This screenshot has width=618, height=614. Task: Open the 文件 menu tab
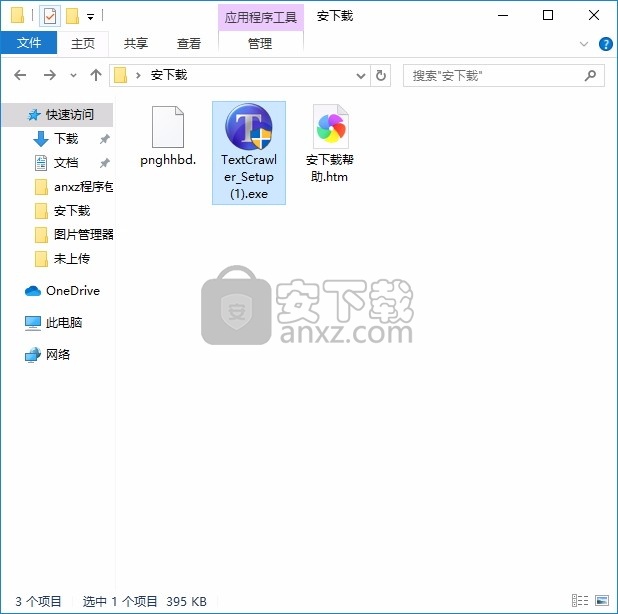[x=29, y=43]
